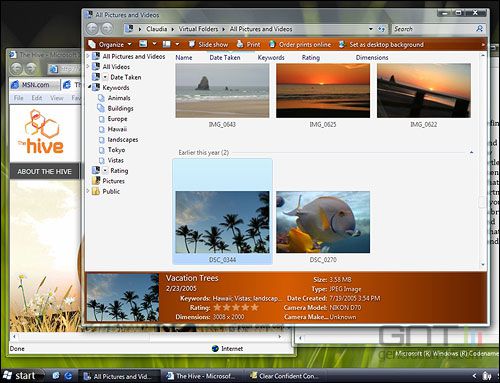The height and width of the screenshot is (383, 500).
Task: Click Order prints online
Action: point(300,44)
